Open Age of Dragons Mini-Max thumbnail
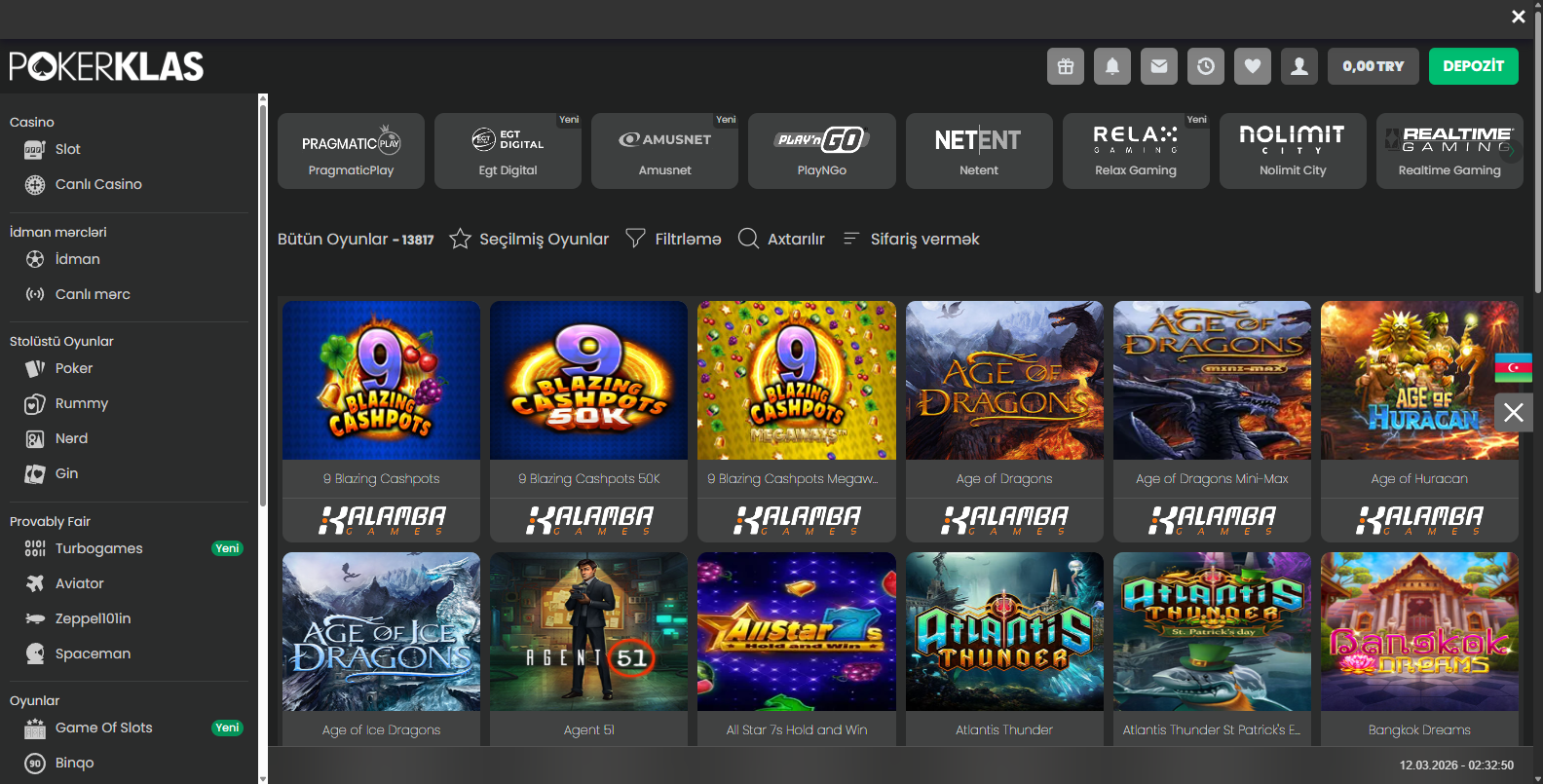1543x784 pixels. pos(1212,380)
